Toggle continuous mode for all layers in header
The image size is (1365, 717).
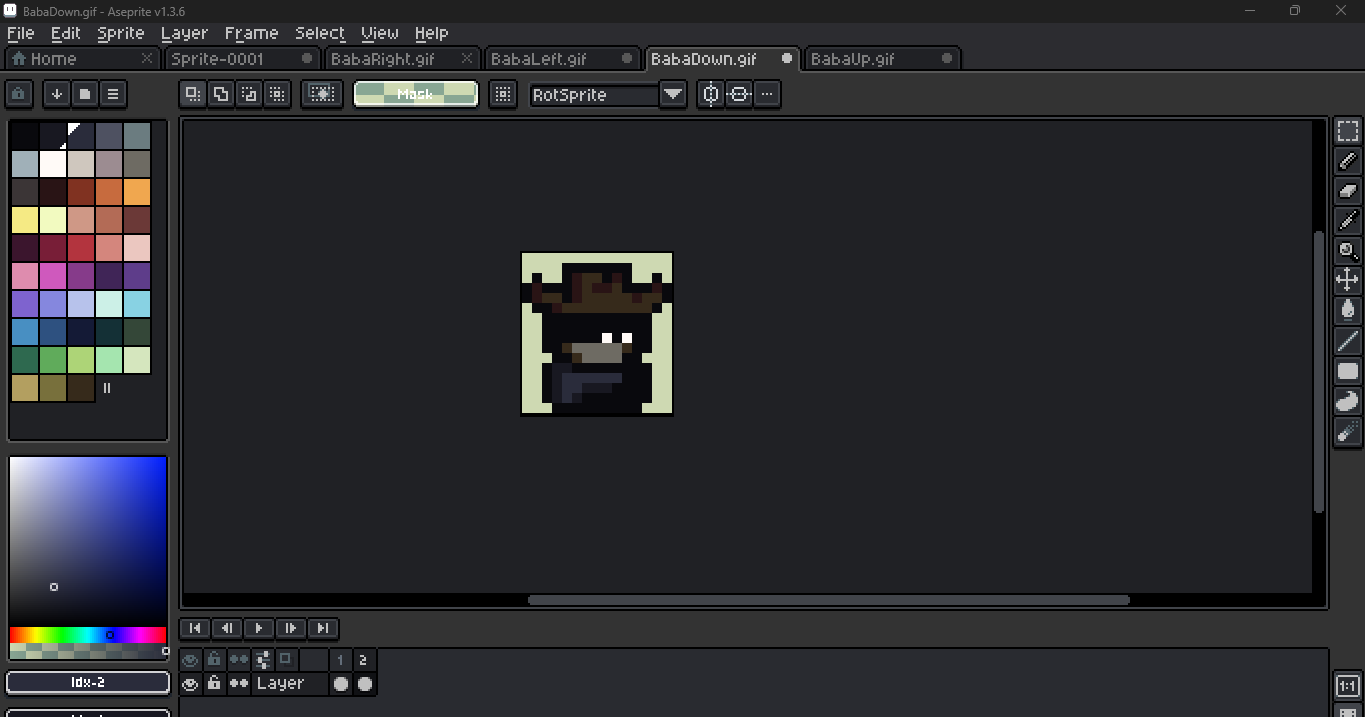click(x=239, y=660)
